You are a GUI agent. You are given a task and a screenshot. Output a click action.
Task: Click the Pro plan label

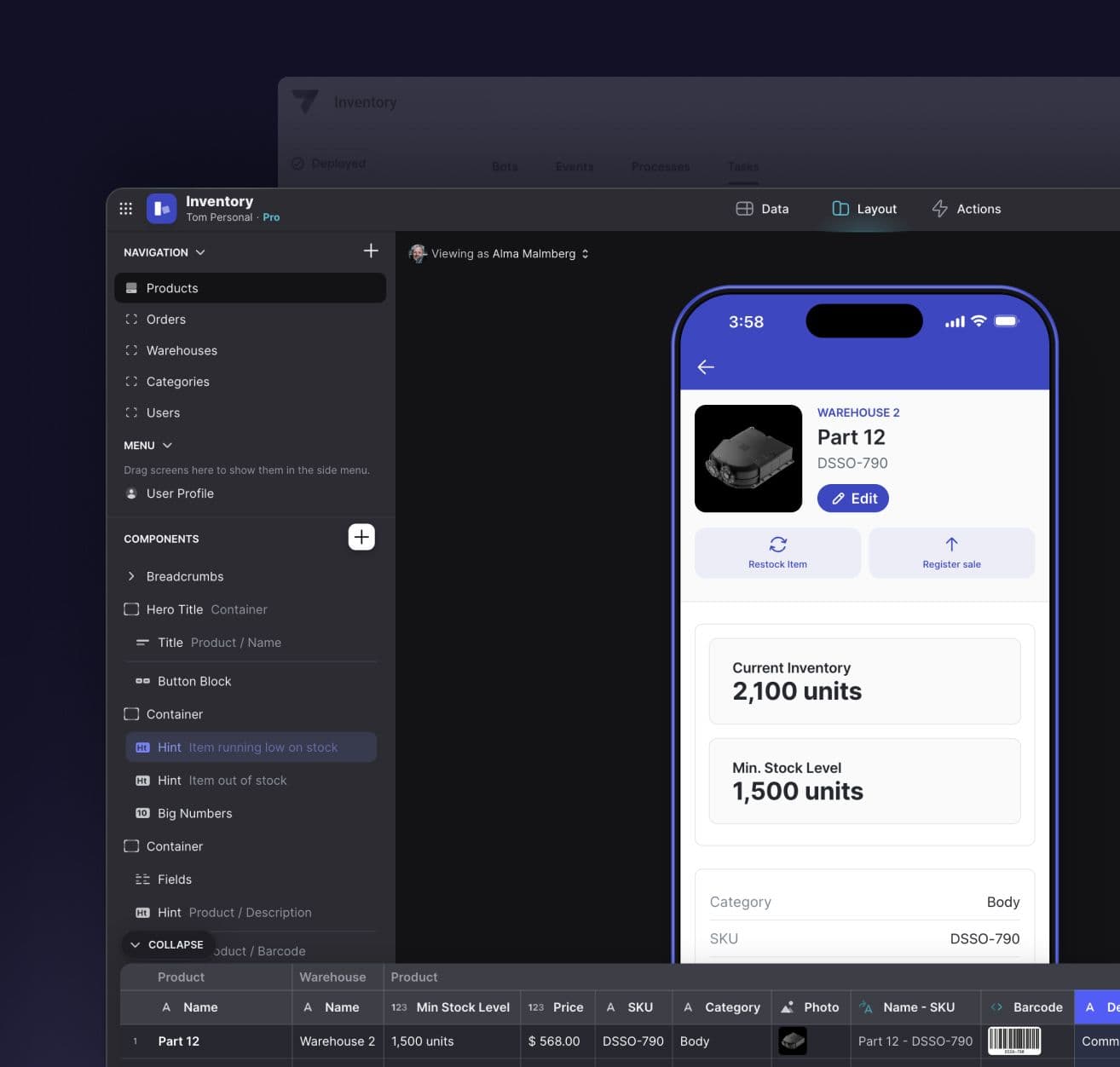pos(271,217)
